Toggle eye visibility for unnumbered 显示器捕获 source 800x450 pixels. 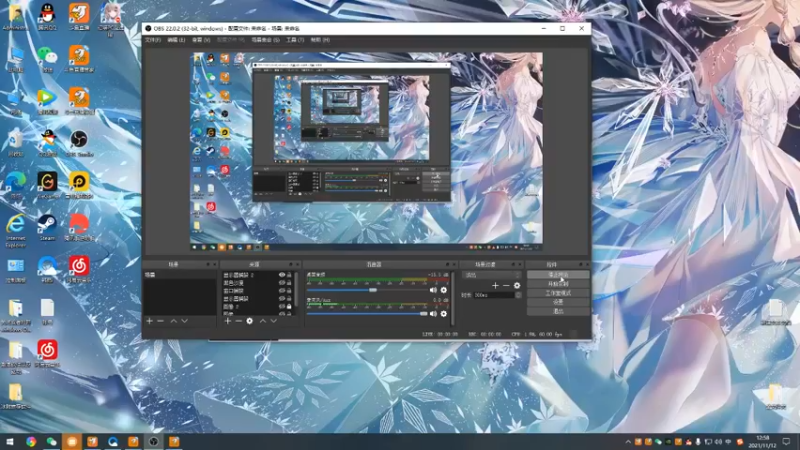pyautogui.click(x=282, y=298)
